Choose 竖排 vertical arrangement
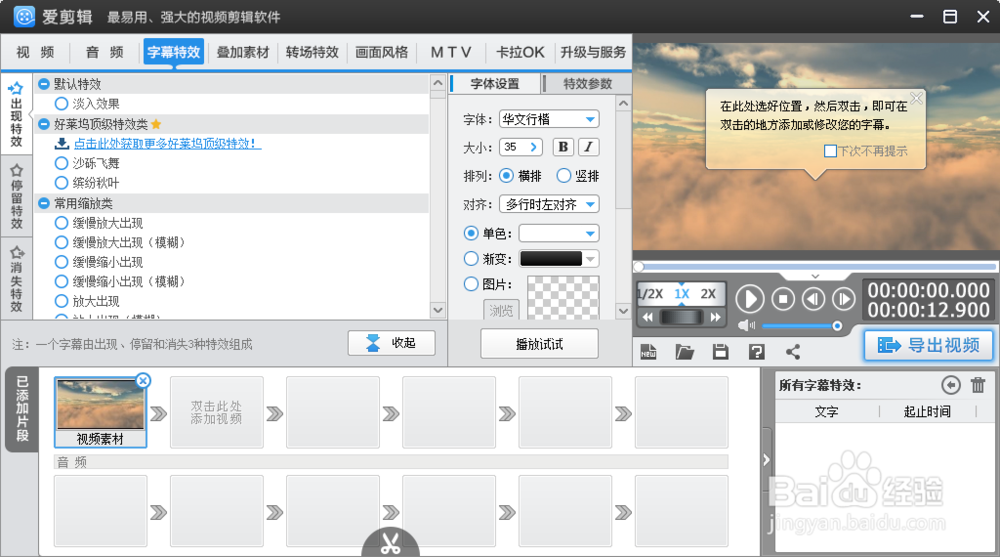Screen dimensions: 1000x557 [564, 175]
